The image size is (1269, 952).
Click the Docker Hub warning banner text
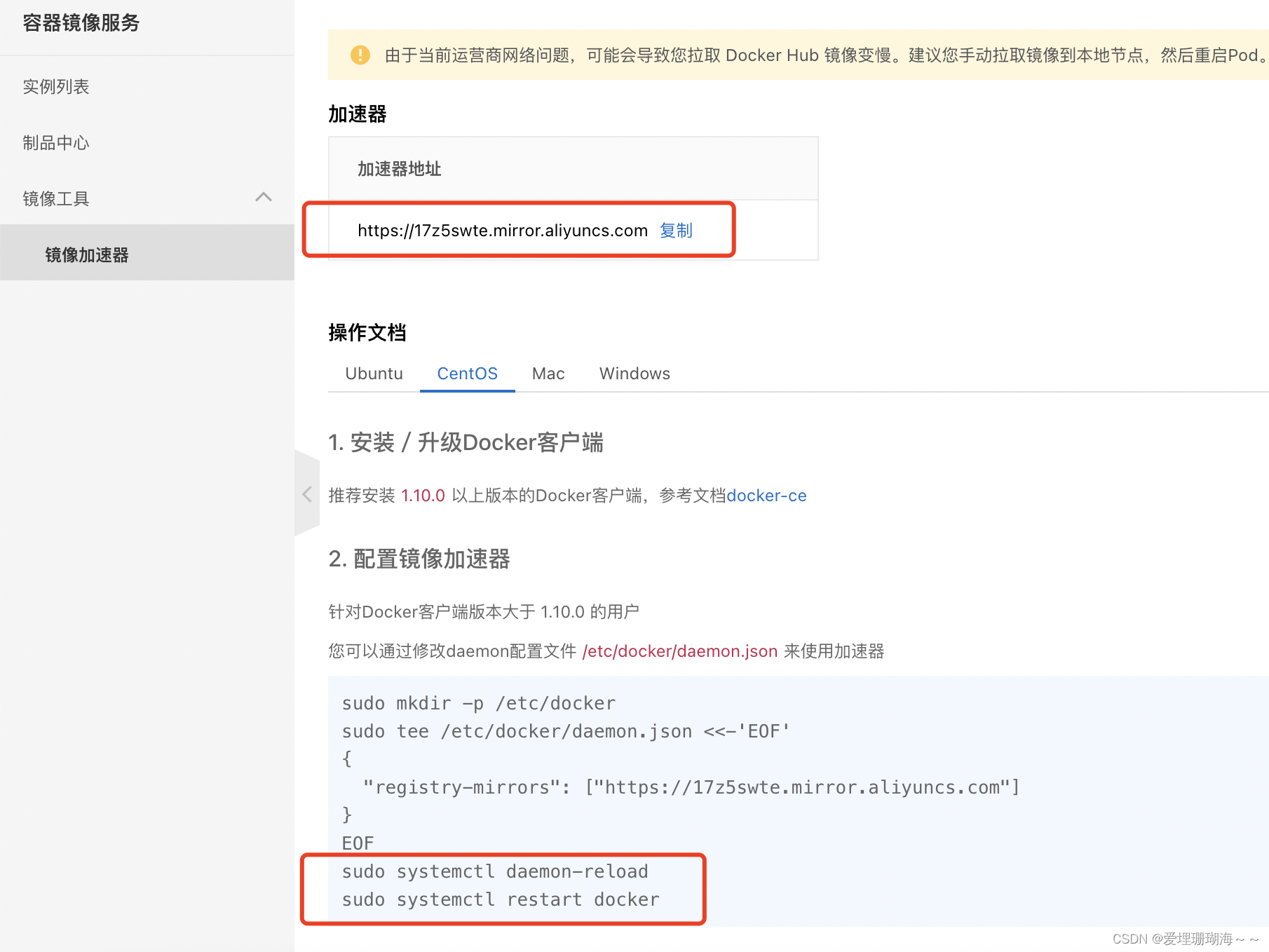[x=826, y=55]
